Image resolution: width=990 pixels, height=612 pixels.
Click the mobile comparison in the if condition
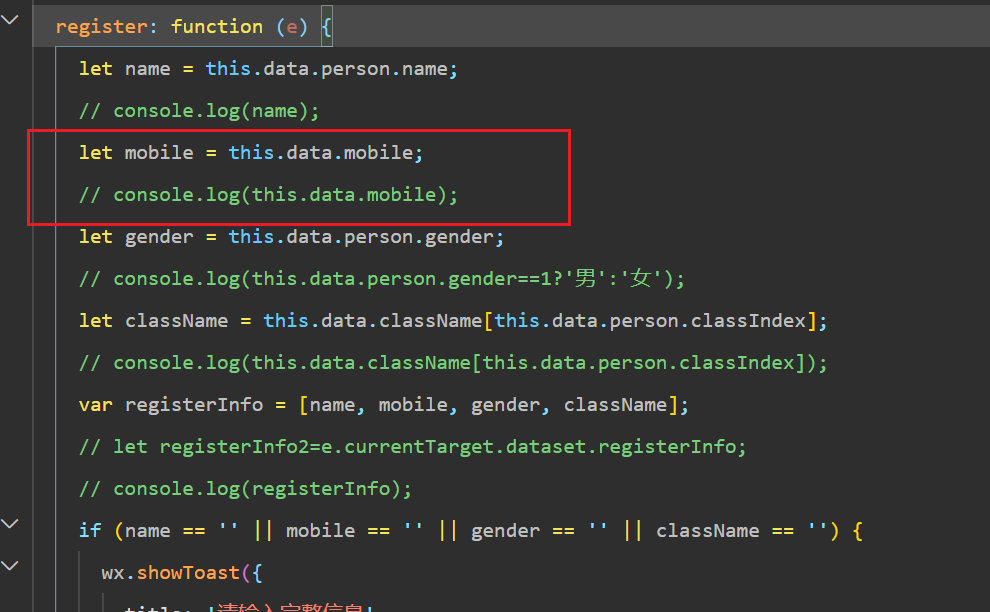[x=350, y=530]
